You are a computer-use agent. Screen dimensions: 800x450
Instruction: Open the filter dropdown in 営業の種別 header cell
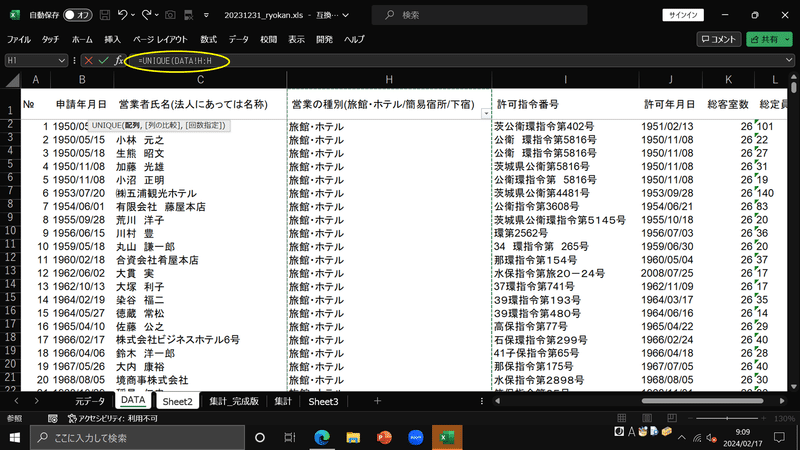click(x=486, y=114)
